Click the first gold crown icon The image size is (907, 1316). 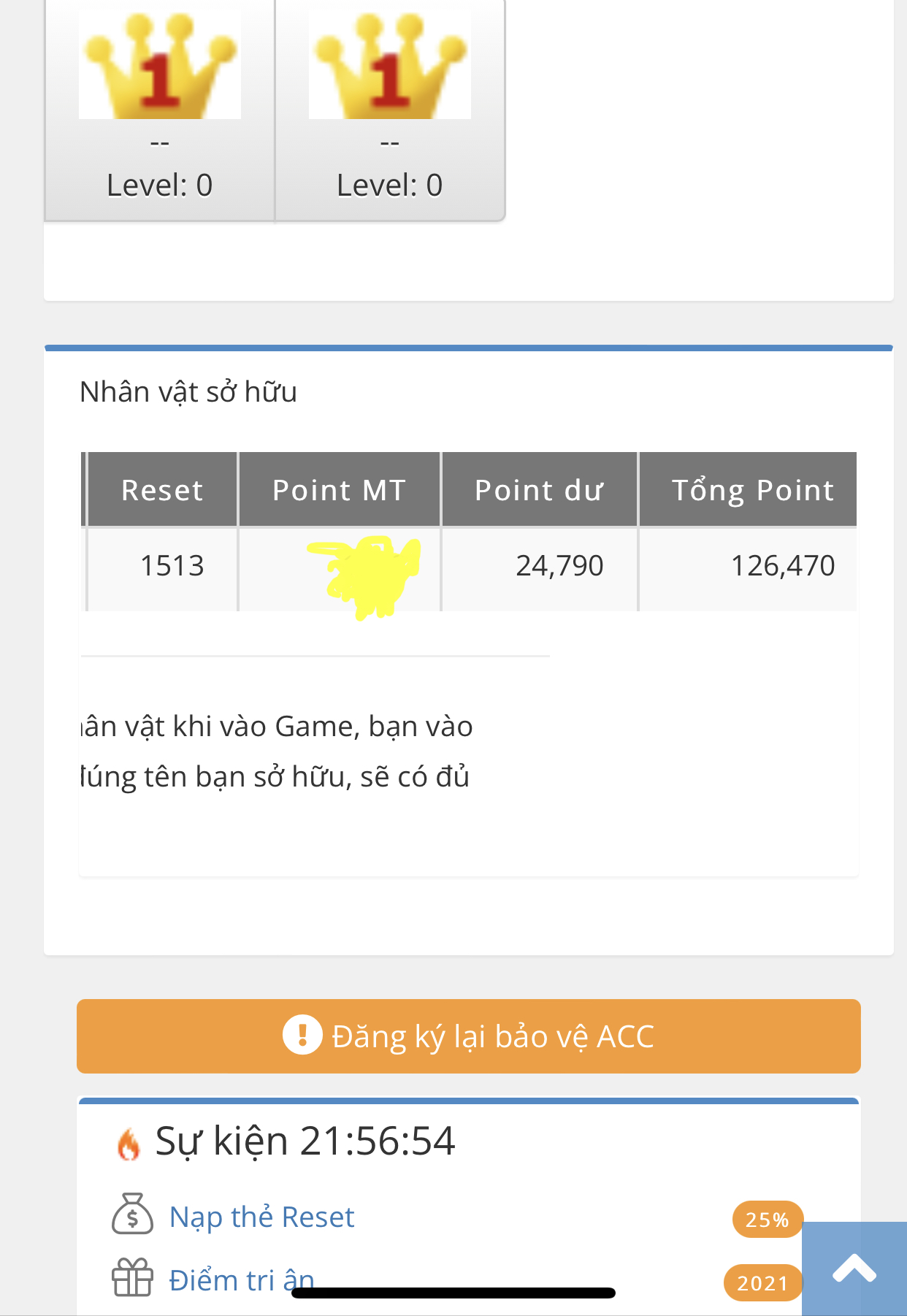(x=160, y=64)
